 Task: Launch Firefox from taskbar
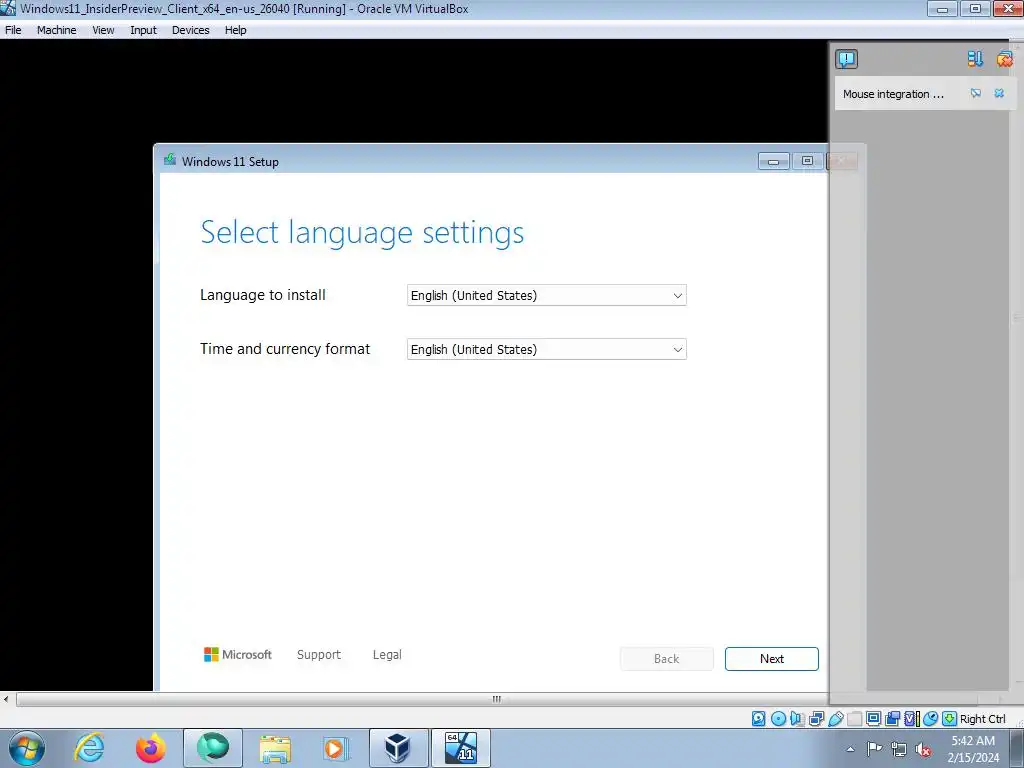pyautogui.click(x=151, y=748)
